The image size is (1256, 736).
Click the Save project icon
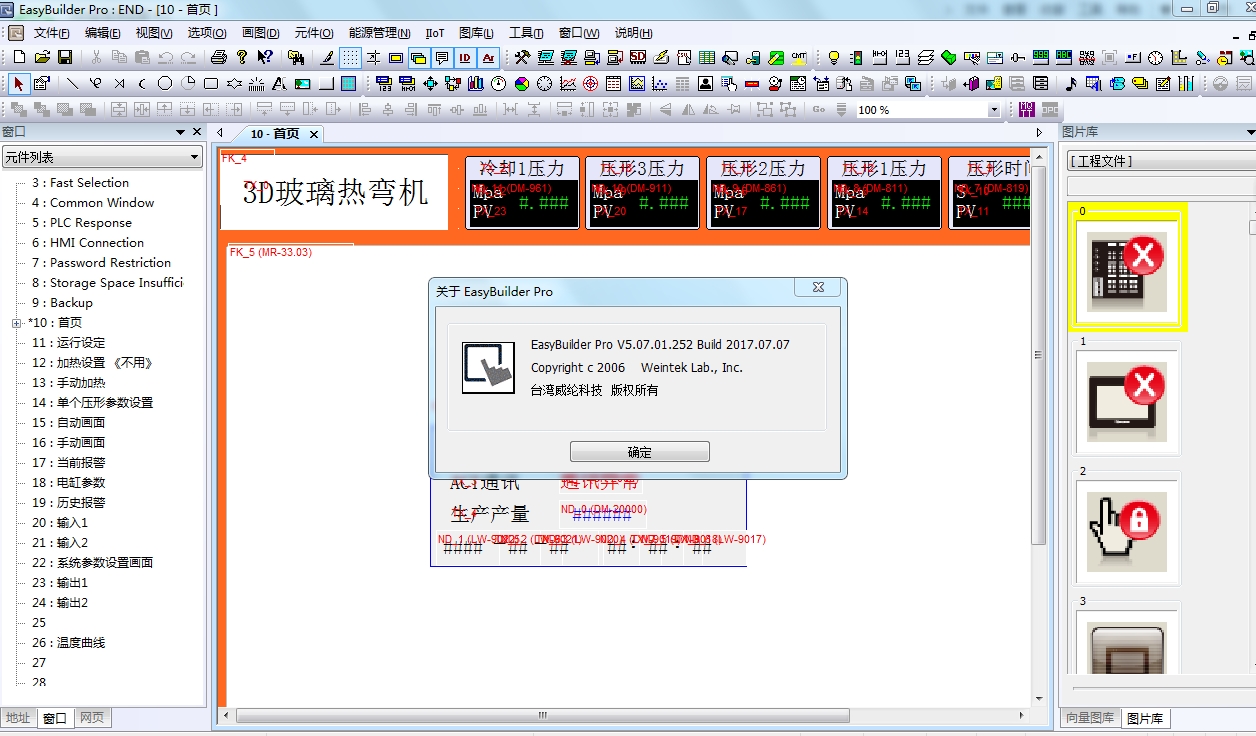pos(65,58)
